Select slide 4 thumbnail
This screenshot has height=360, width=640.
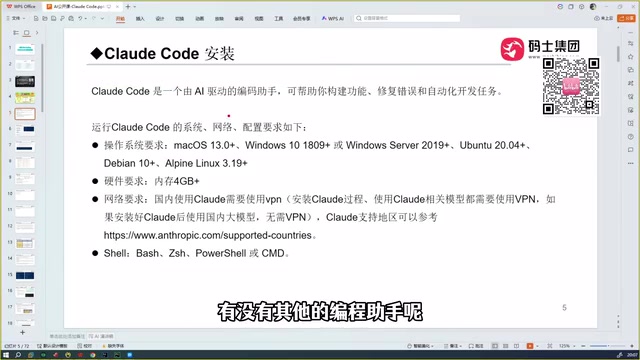click(x=25, y=98)
